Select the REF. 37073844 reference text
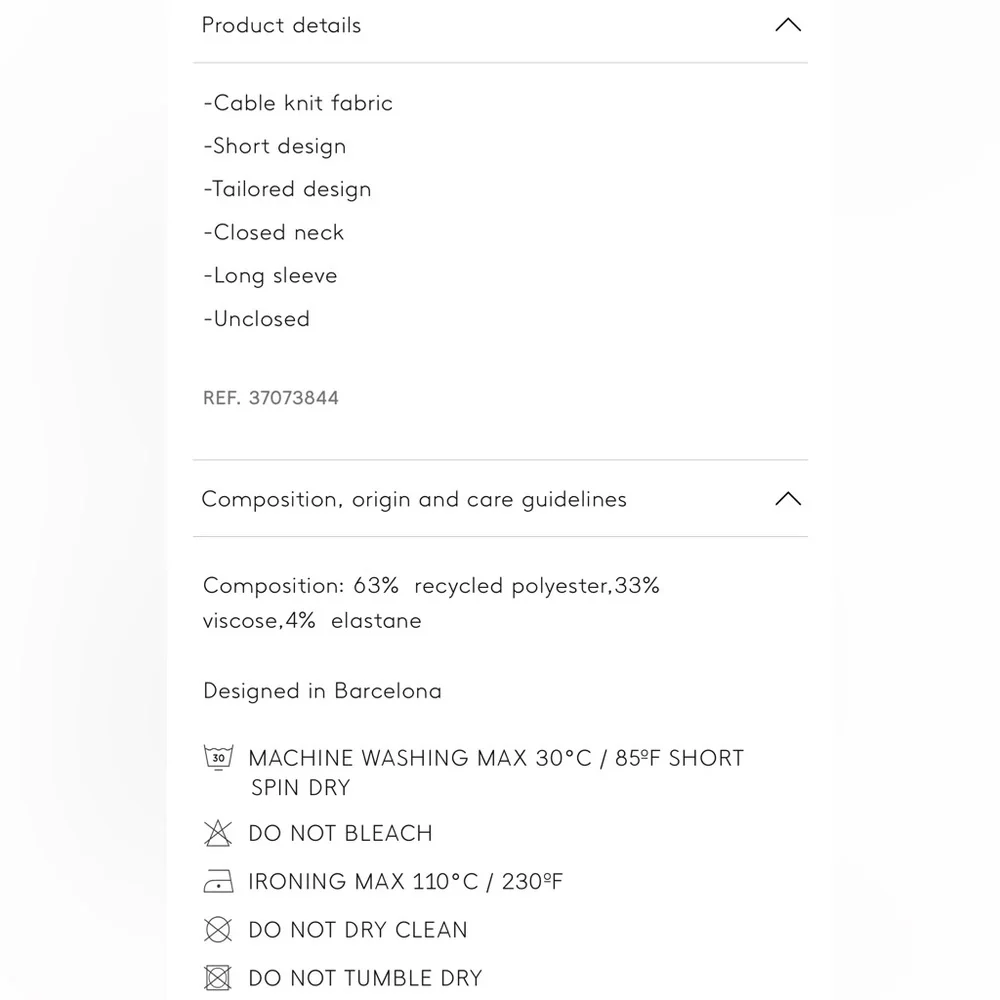 click(x=270, y=398)
